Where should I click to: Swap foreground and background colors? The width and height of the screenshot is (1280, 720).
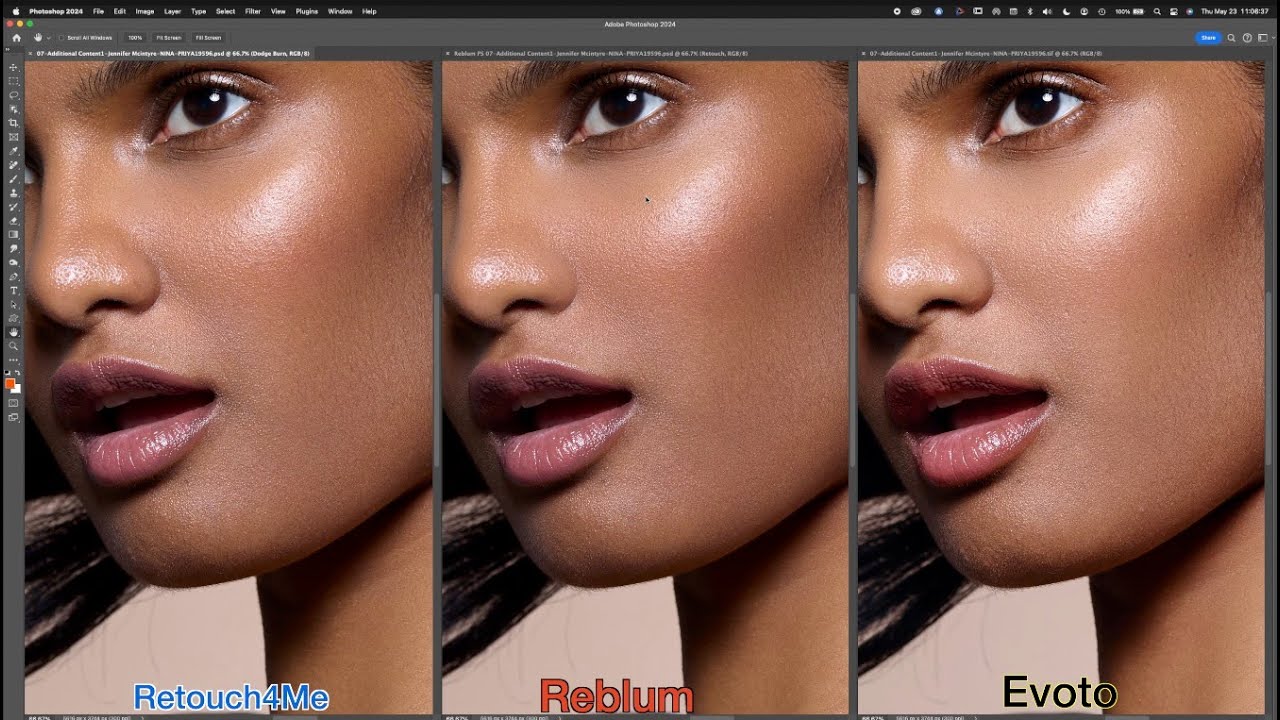pyautogui.click(x=18, y=372)
